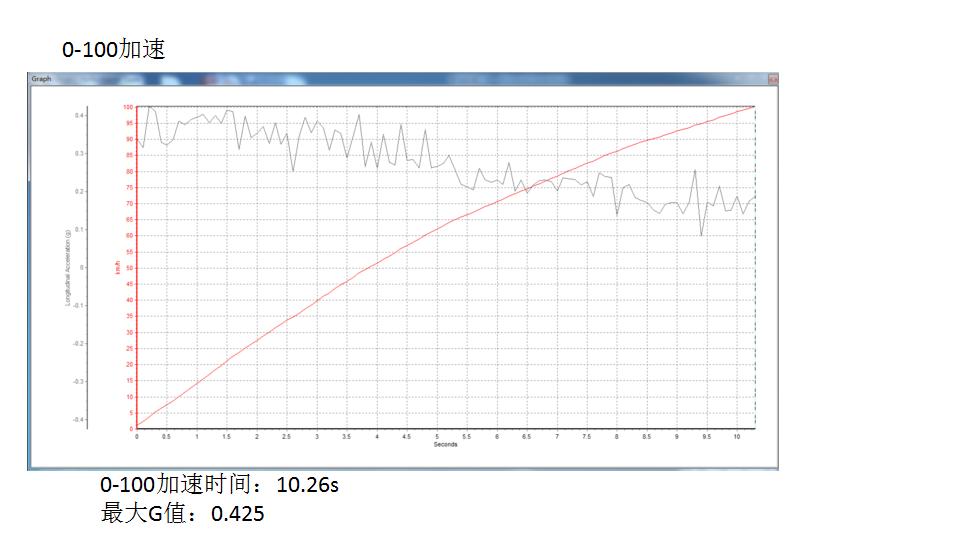Close the Graph window

click(773, 79)
